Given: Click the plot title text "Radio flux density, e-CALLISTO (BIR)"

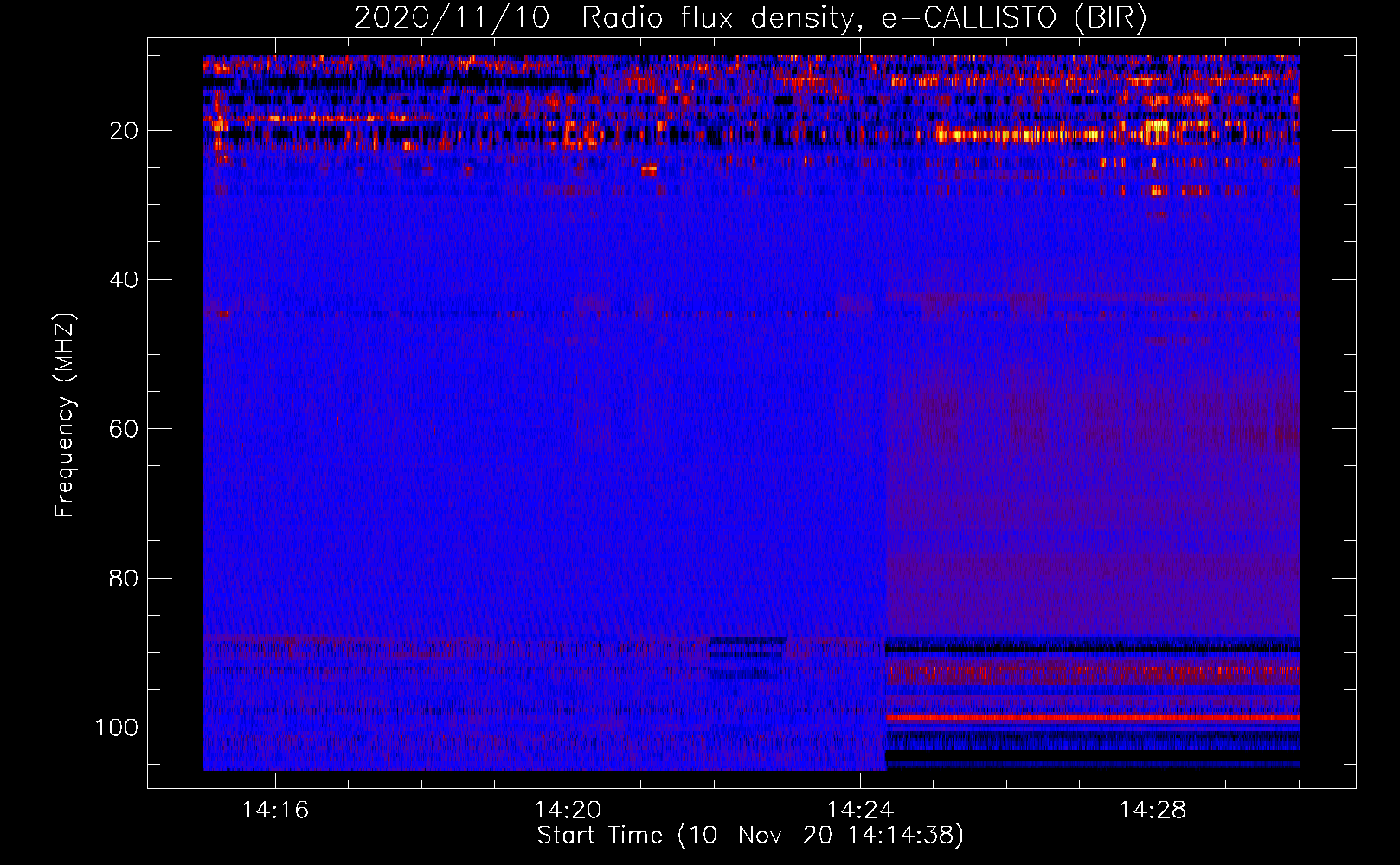Looking at the screenshot, I should (x=864, y=18).
